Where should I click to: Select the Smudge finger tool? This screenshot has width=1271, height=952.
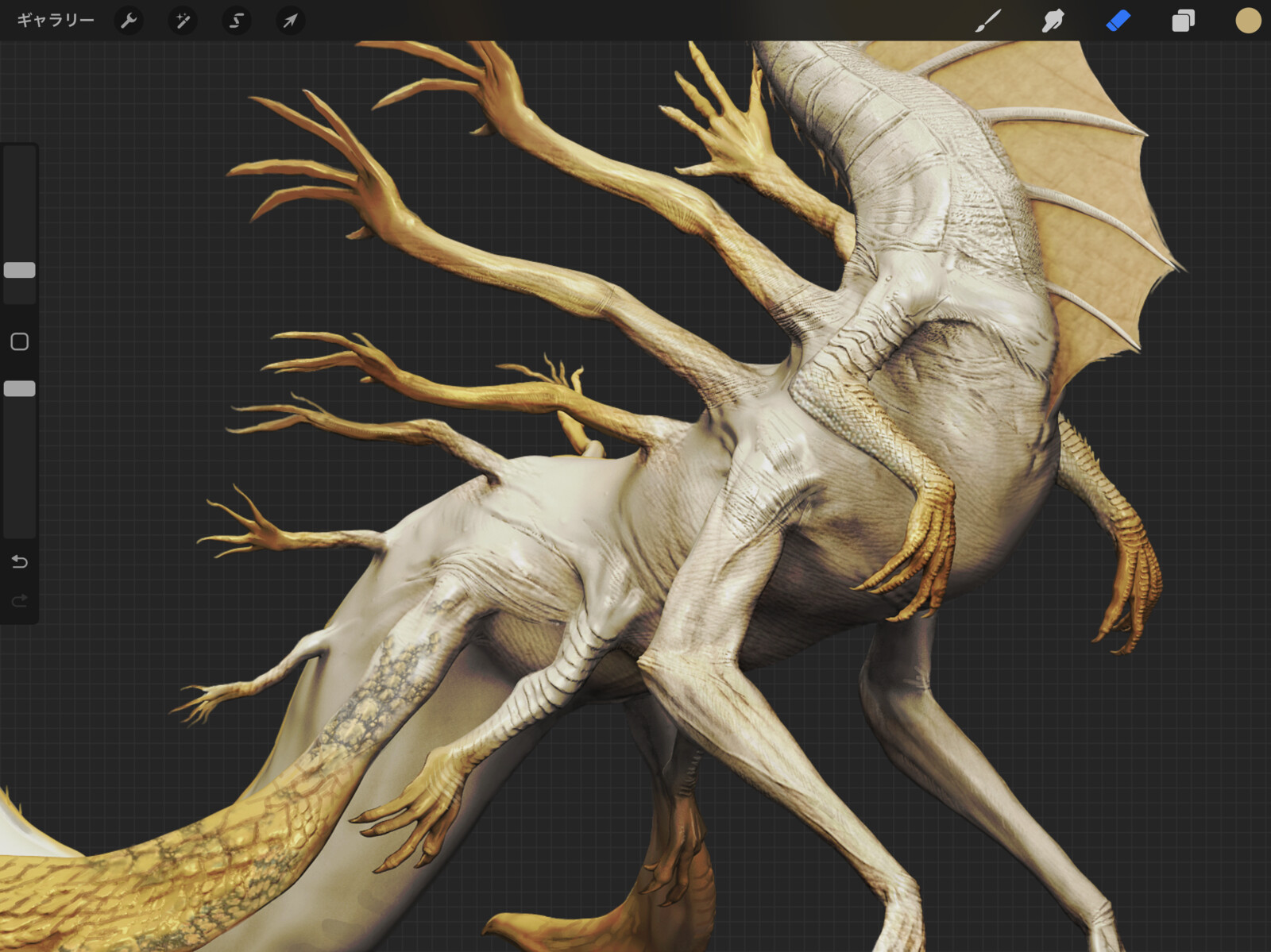[1053, 21]
